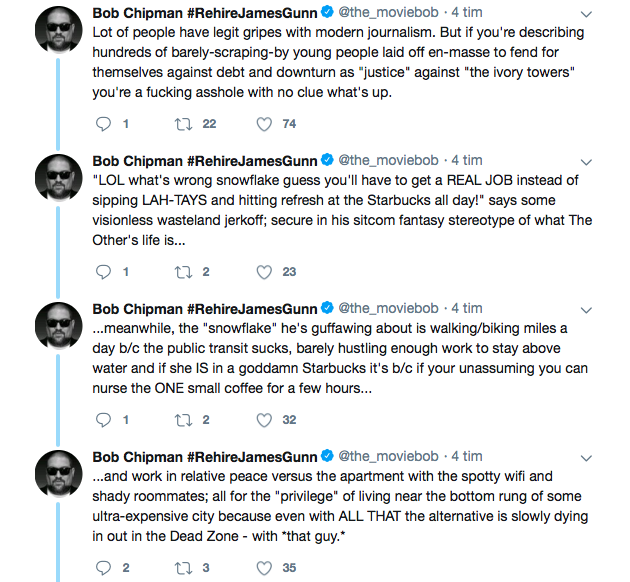
Task: Retweet the tweet with 22 retweets
Action: [x=183, y=124]
